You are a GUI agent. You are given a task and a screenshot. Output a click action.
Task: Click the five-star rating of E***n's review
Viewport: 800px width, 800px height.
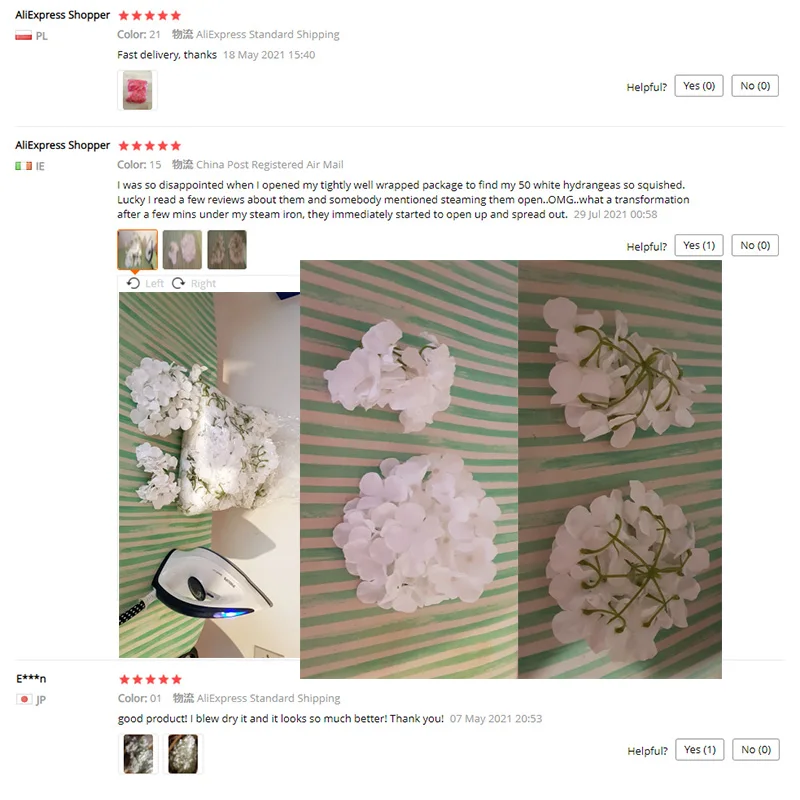click(x=150, y=679)
